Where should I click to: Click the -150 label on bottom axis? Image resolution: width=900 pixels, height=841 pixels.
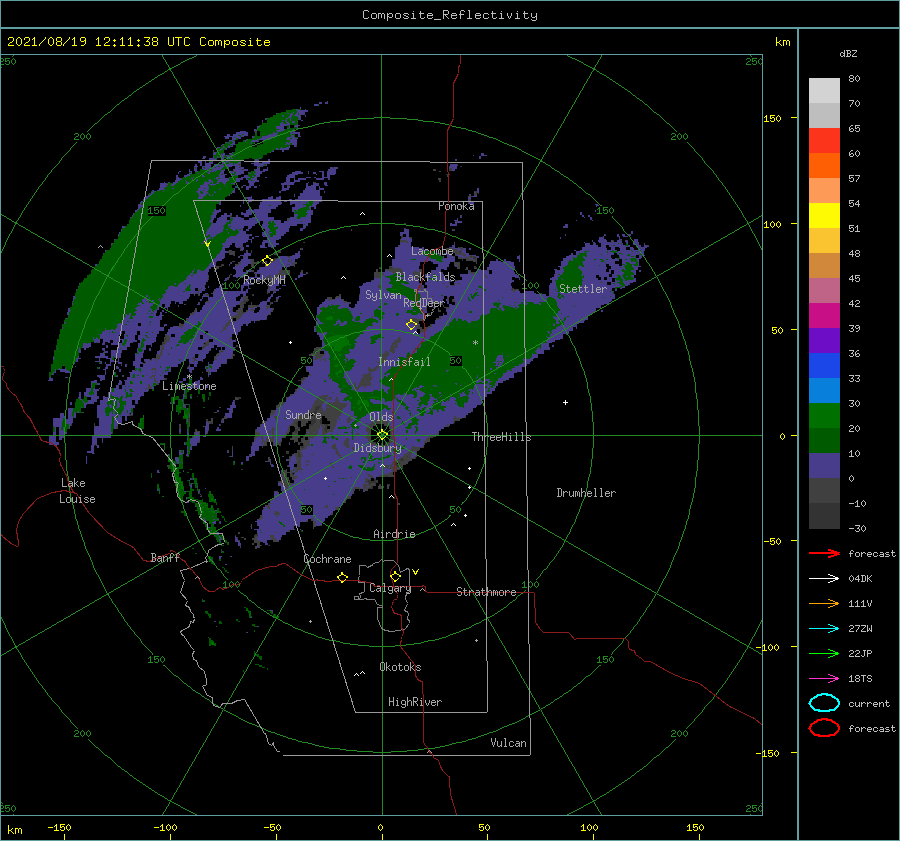click(x=59, y=827)
